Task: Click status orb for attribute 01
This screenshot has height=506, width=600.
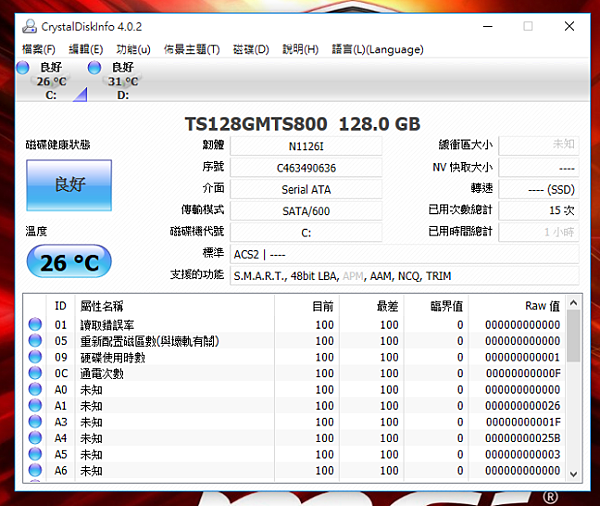Action: pyautogui.click(x=35, y=324)
